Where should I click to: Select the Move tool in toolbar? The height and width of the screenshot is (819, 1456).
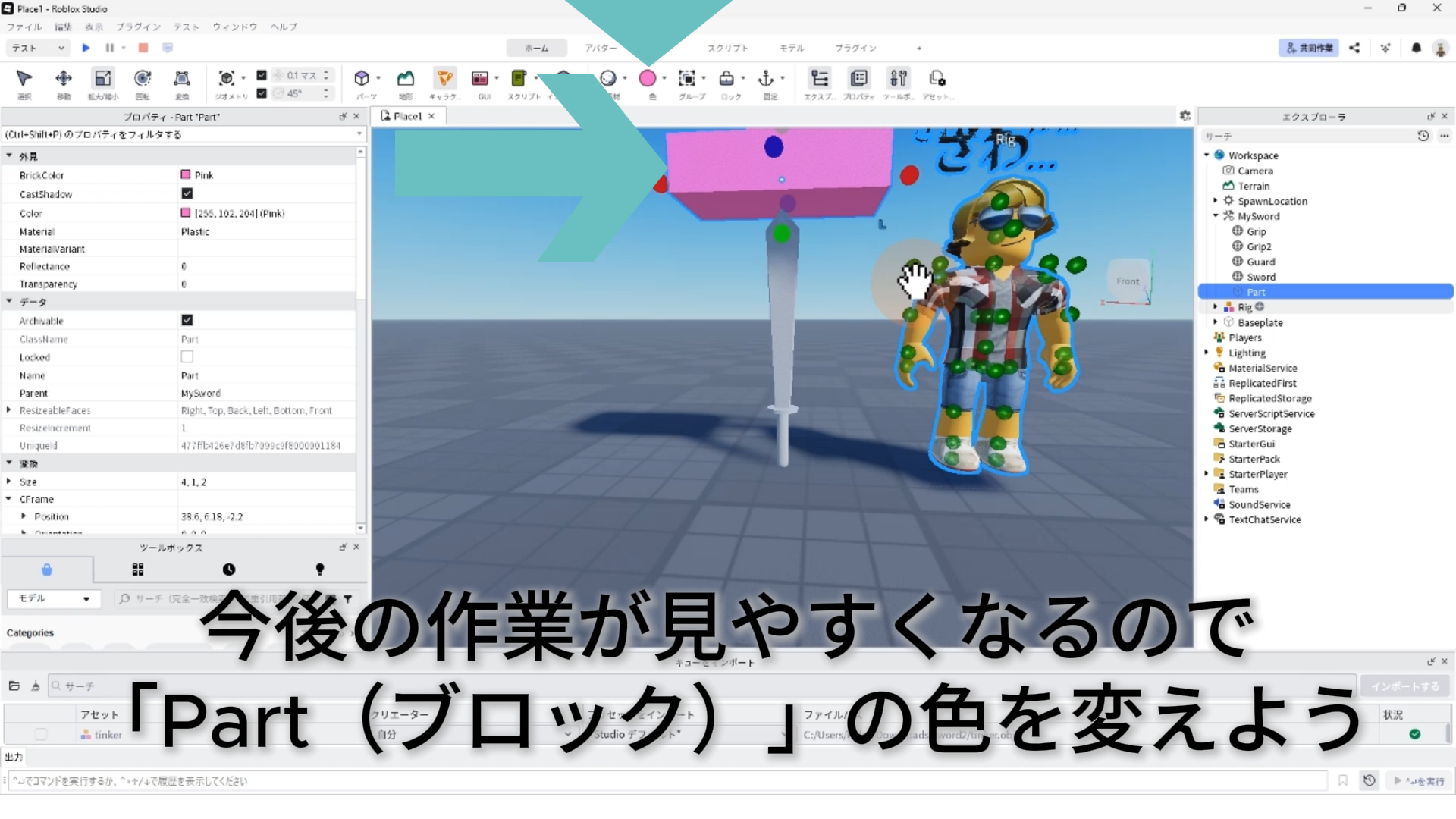pos(64,78)
